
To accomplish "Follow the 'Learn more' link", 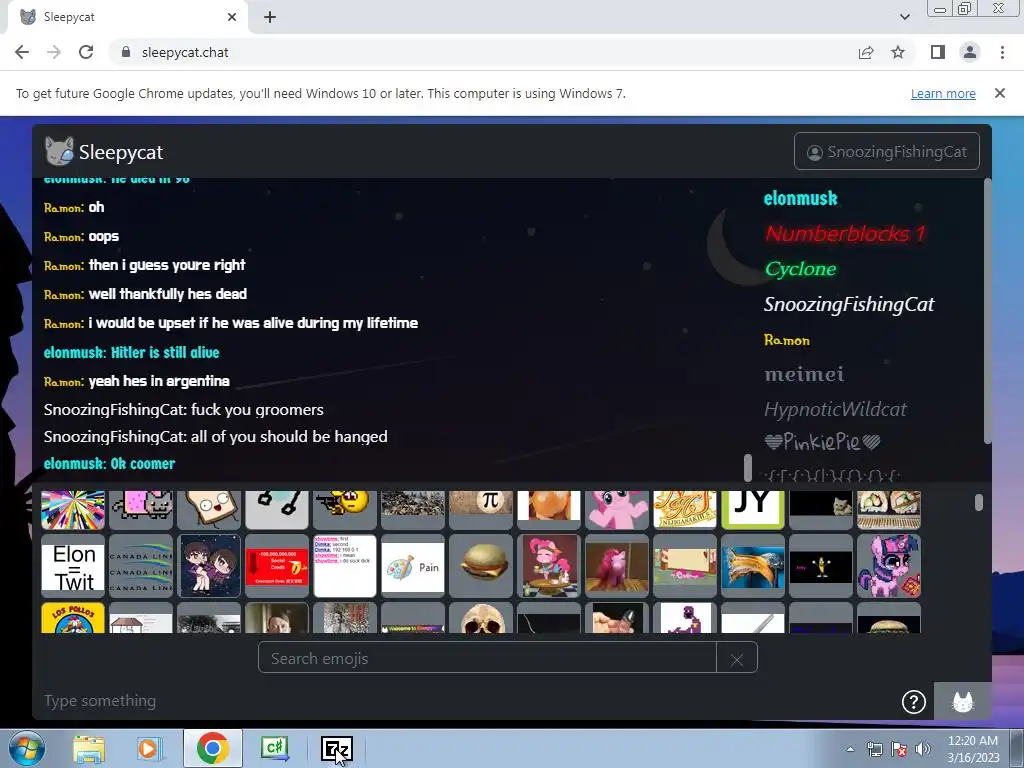I will pyautogui.click(x=943, y=93).
